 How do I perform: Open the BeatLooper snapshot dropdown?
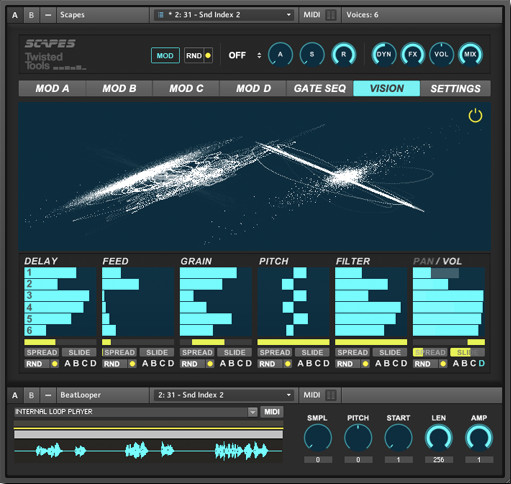[224, 395]
